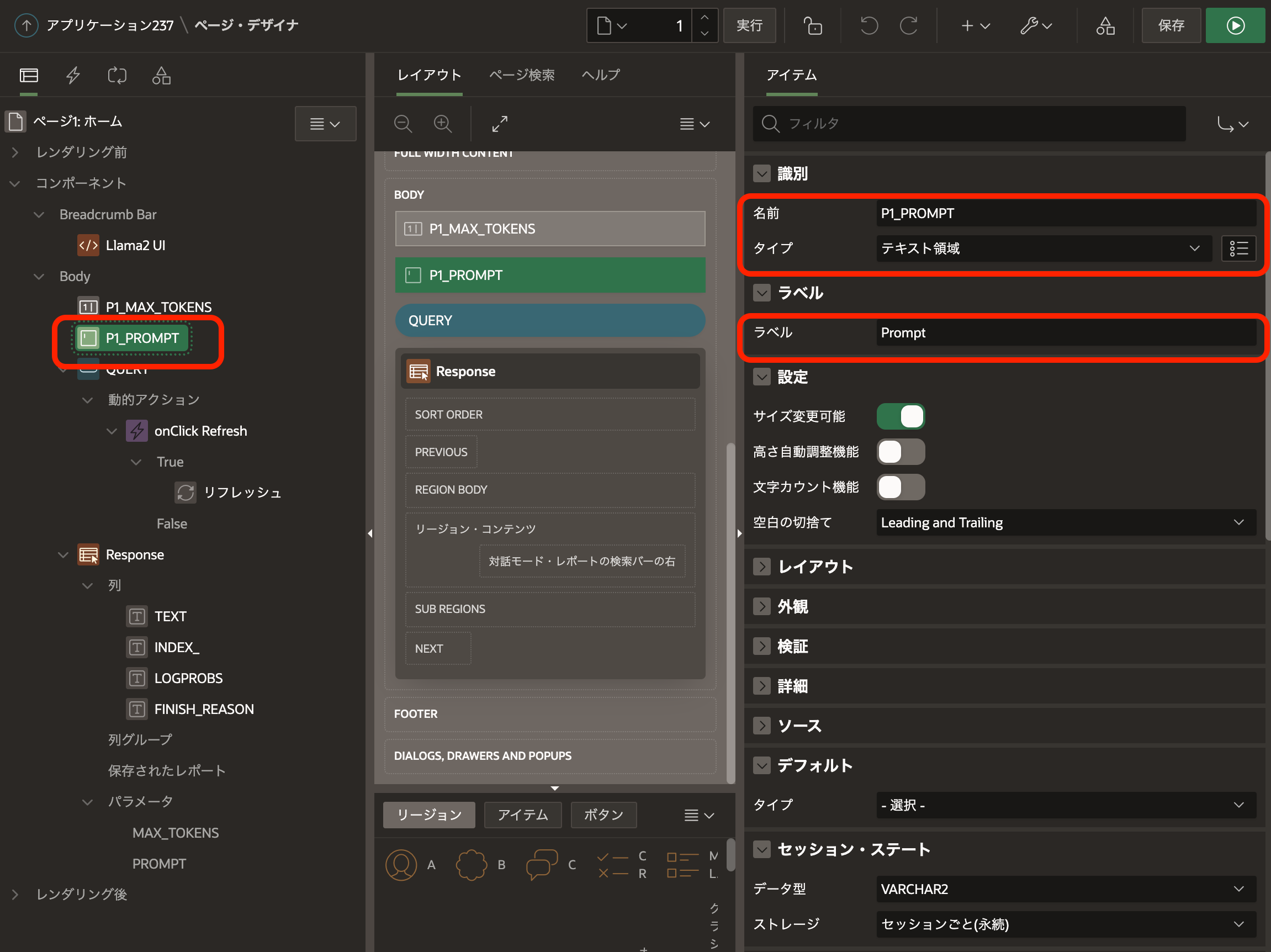This screenshot has width=1271, height=952.
Task: Disable the サイズ変更可能 toggle
Action: tap(901, 416)
